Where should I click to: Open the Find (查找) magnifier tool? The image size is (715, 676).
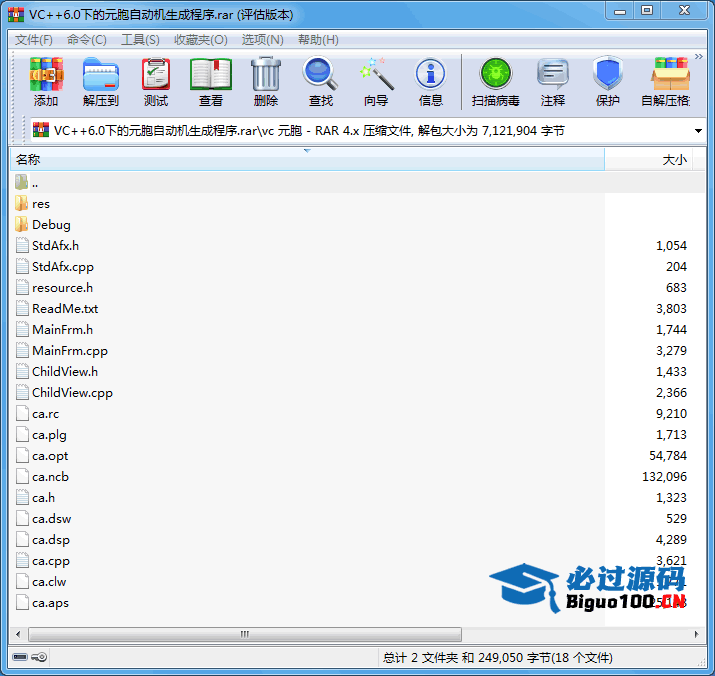[x=321, y=82]
